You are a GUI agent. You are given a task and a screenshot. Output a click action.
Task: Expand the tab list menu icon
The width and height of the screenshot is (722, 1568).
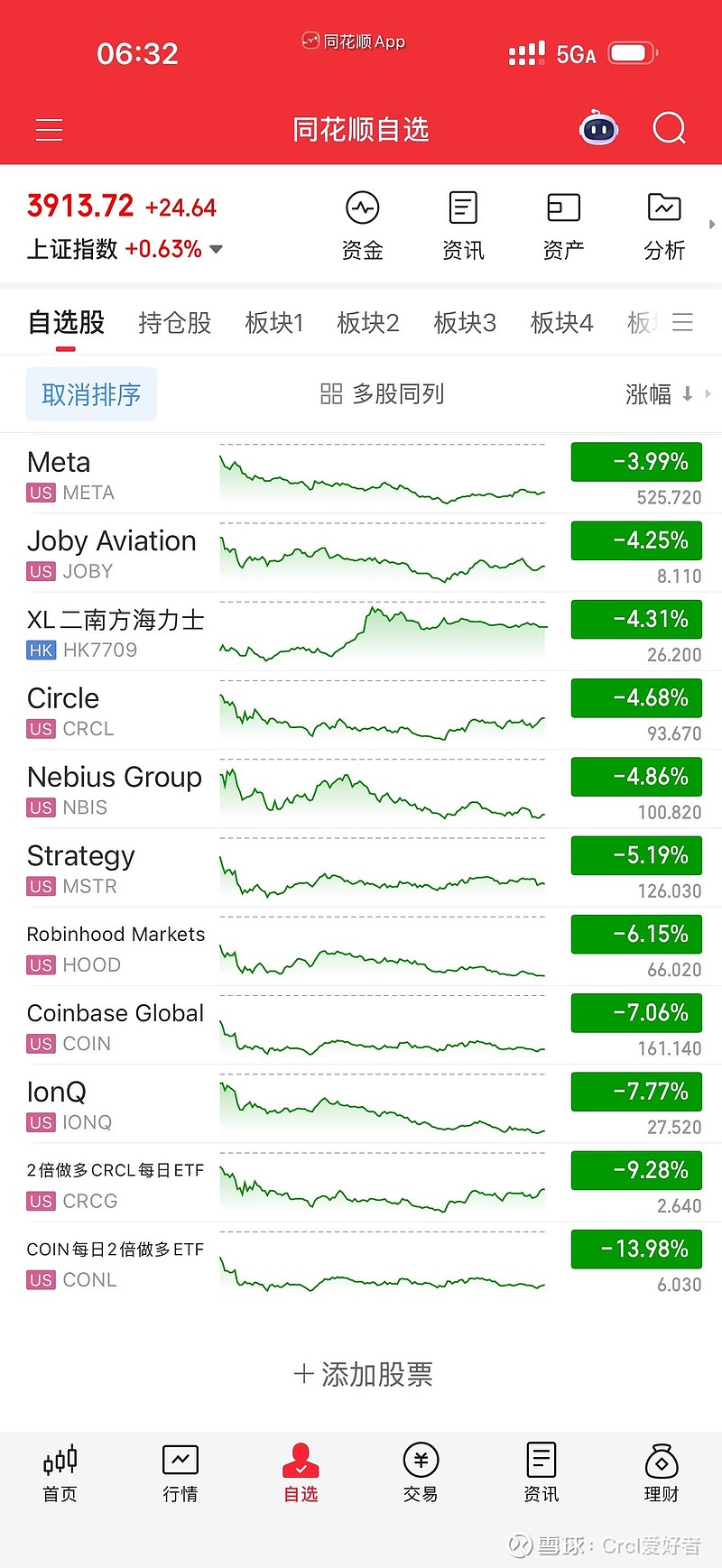click(x=683, y=322)
